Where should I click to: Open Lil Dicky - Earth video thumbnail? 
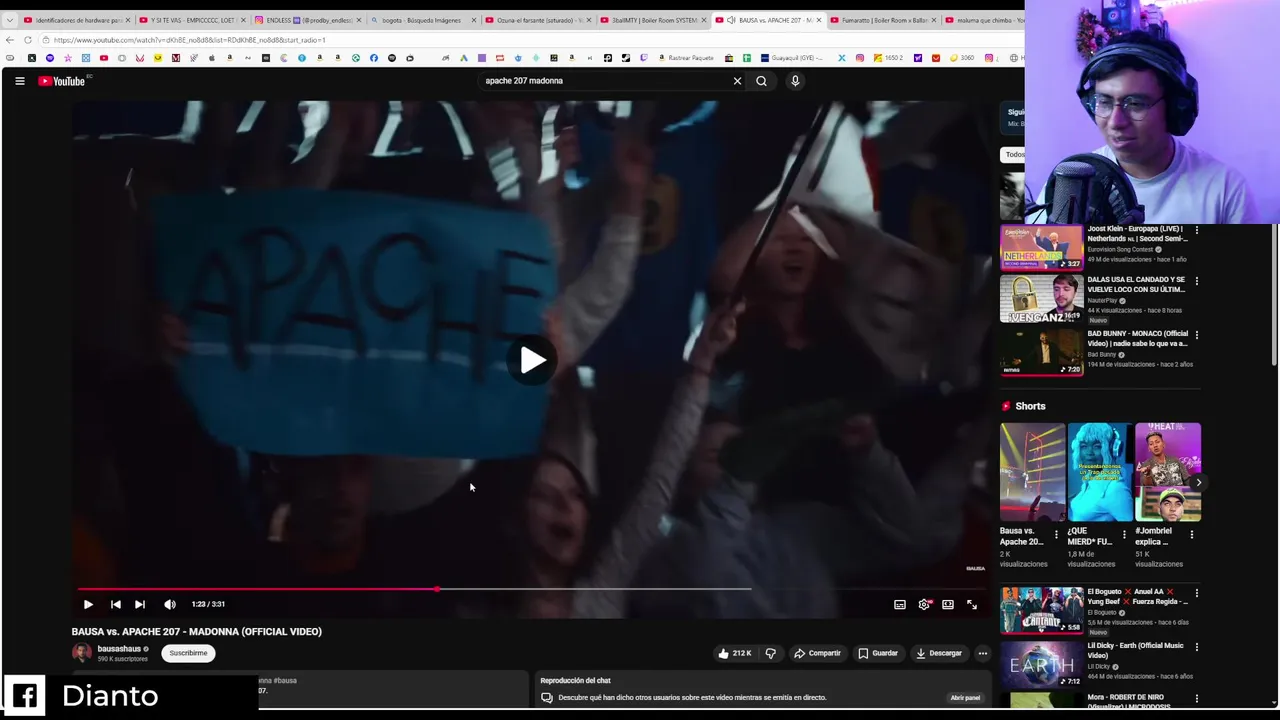[1041, 664]
